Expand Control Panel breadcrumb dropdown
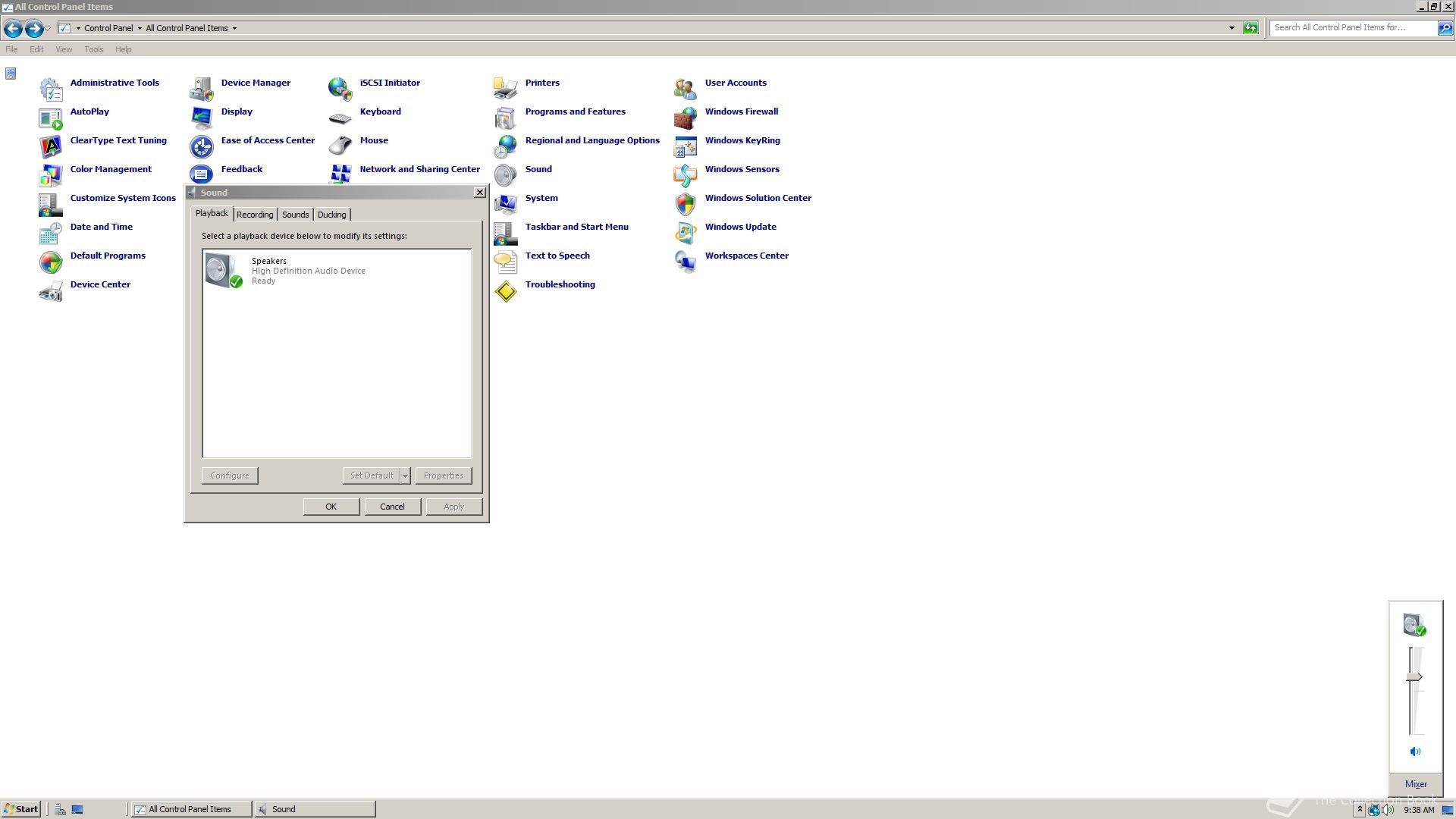The height and width of the screenshot is (819, 1456). tap(140, 28)
